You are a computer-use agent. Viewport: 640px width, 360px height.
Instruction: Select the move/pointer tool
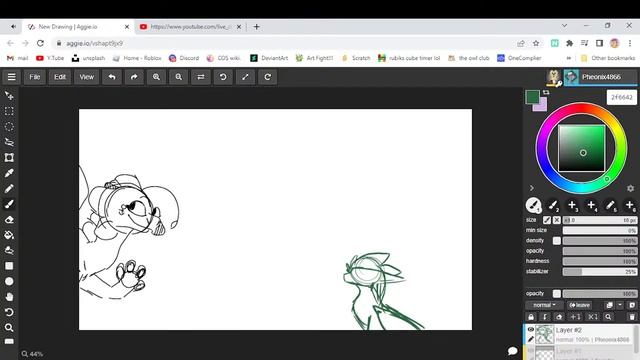pyautogui.click(x=9, y=96)
